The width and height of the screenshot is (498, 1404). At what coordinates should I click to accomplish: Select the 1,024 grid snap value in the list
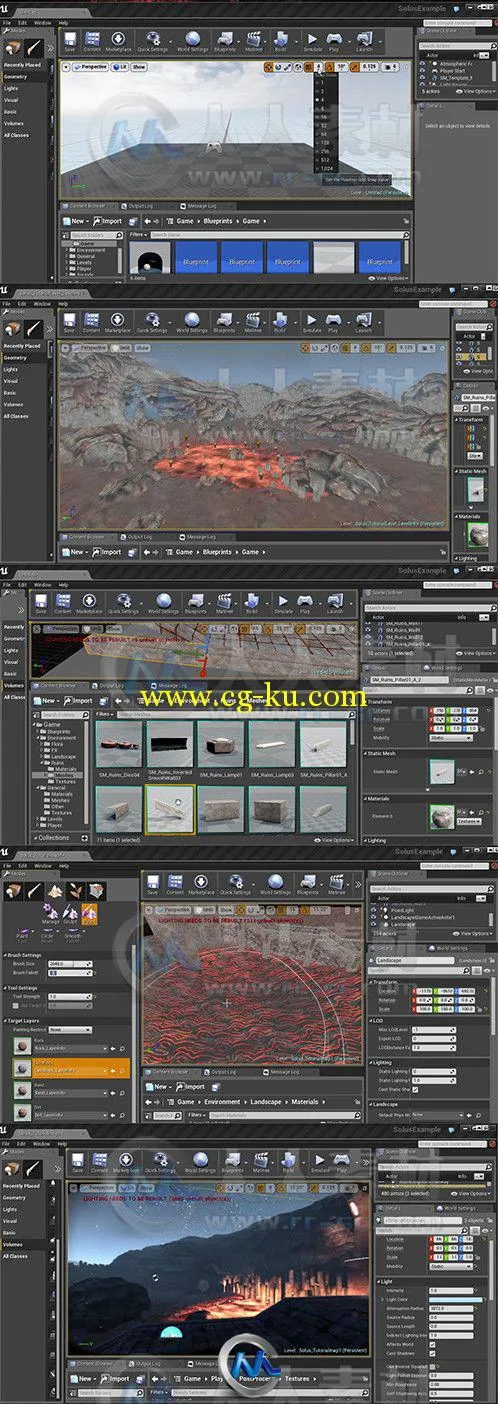328,171
